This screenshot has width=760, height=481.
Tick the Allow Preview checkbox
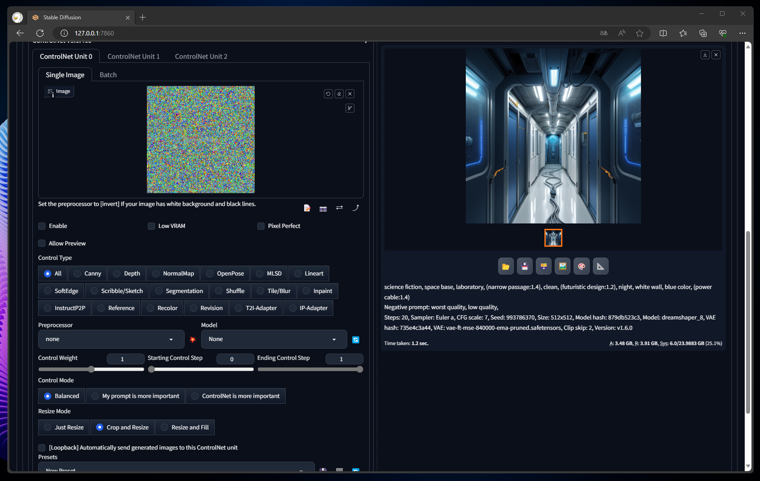click(42, 243)
